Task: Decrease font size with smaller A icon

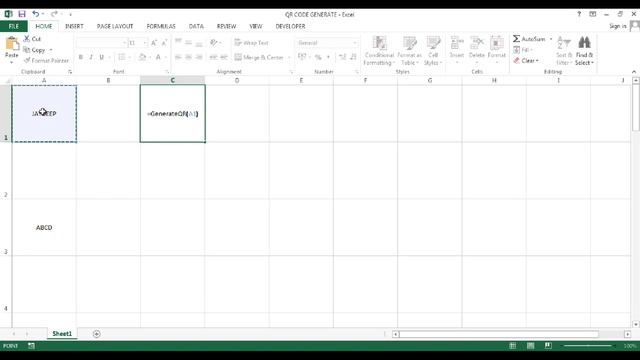Action: coord(164,43)
